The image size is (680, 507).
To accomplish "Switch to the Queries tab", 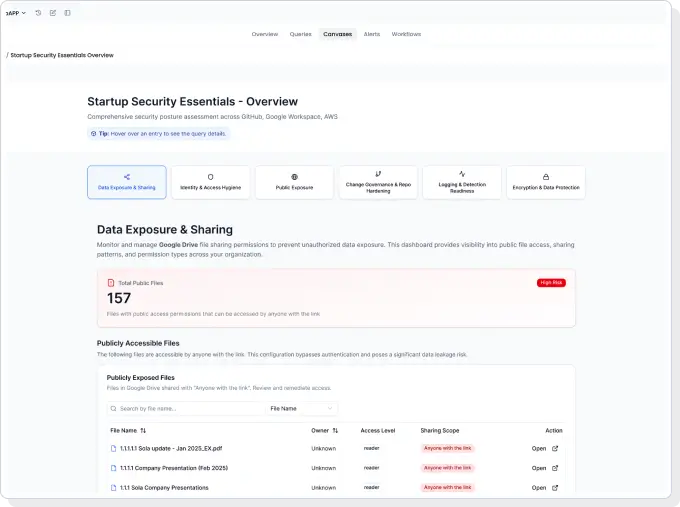I will tap(301, 34).
